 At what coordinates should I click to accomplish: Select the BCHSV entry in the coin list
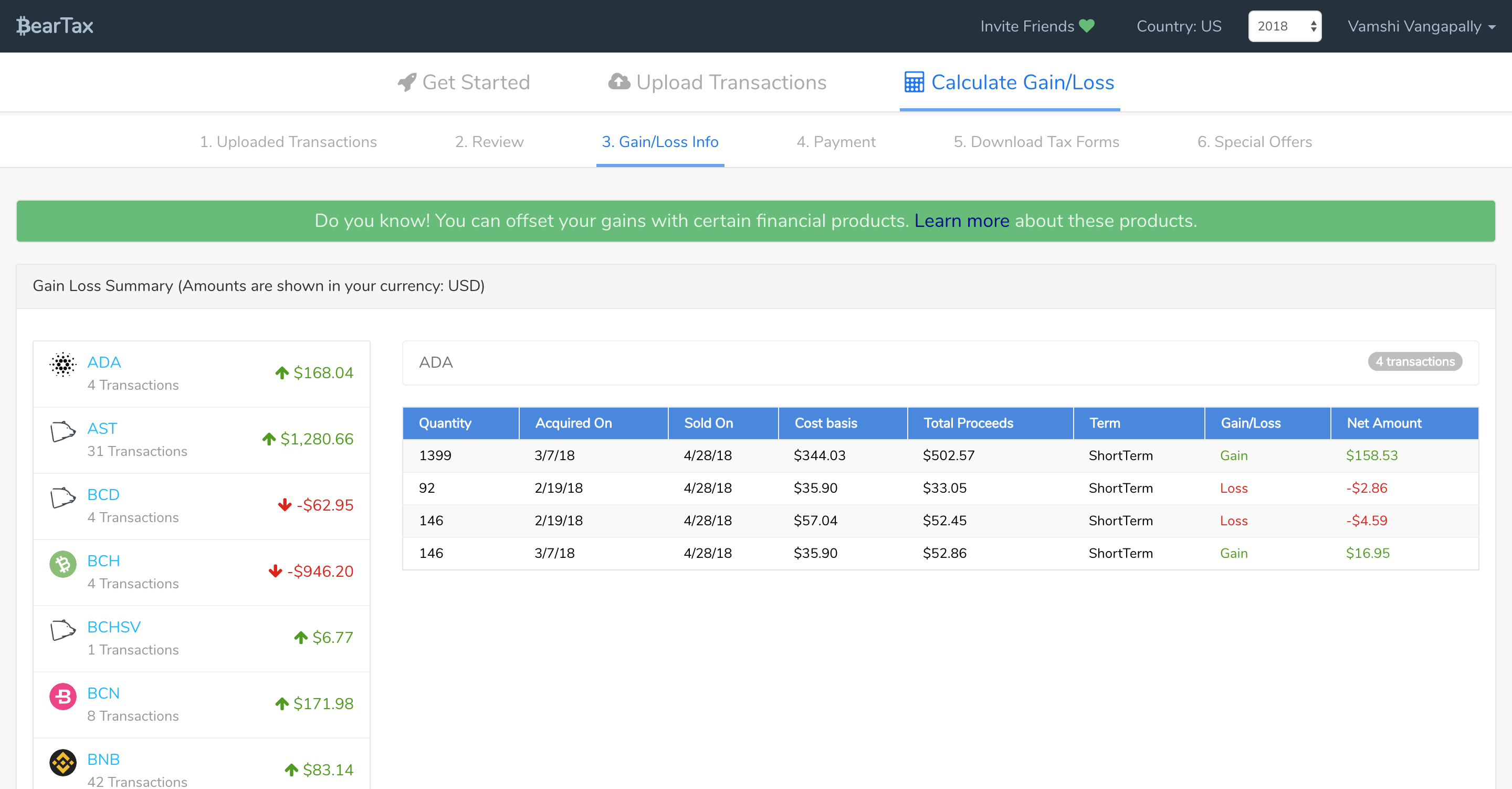coord(114,627)
